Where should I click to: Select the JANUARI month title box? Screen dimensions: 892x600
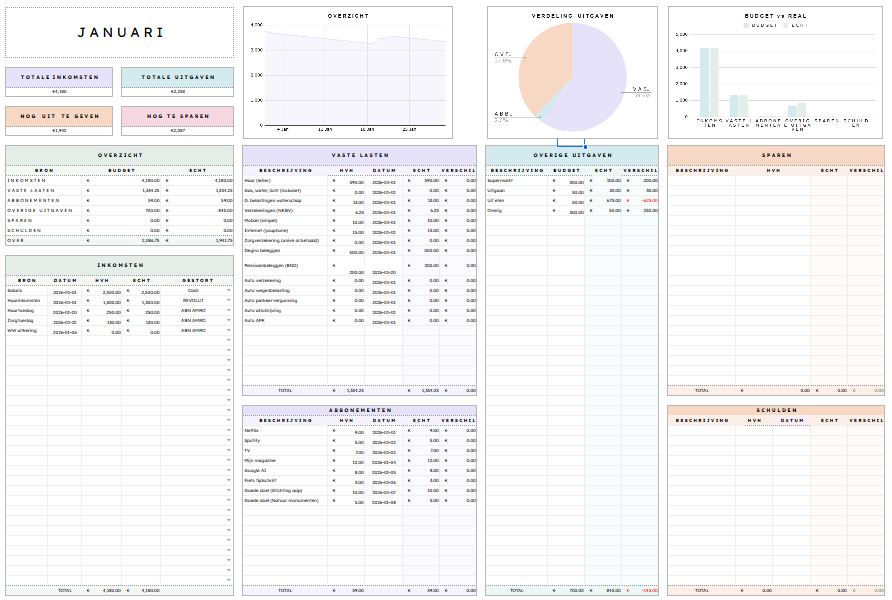pos(120,33)
